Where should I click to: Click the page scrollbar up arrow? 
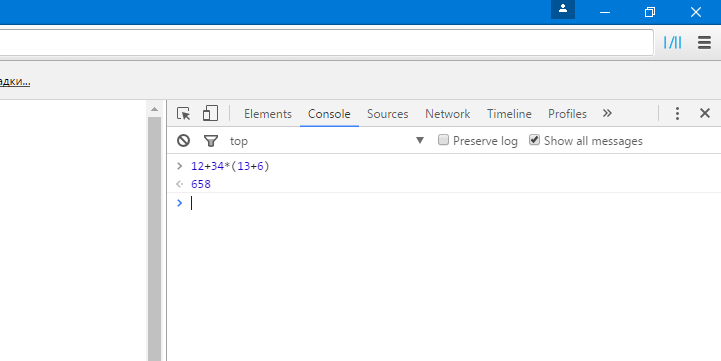(x=154, y=109)
